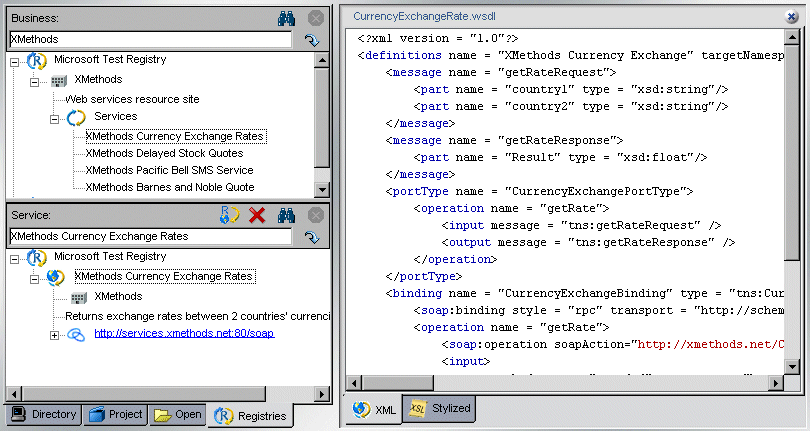Click the getRateResponse message line
The width and height of the screenshot is (810, 431).
tap(504, 141)
